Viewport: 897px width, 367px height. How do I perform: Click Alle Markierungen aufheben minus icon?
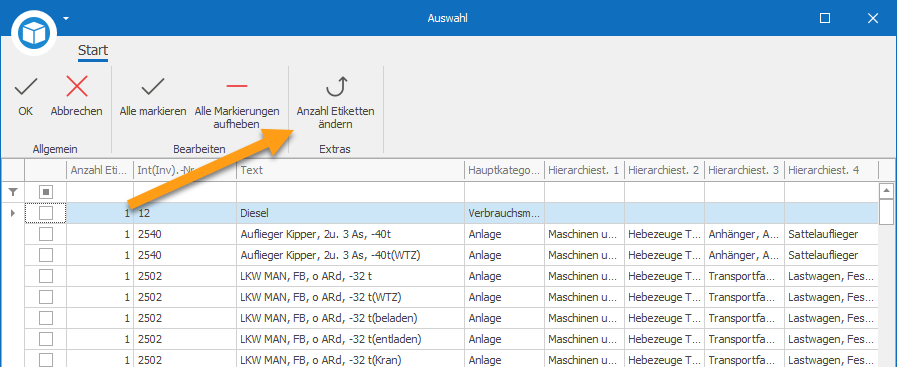(237, 86)
